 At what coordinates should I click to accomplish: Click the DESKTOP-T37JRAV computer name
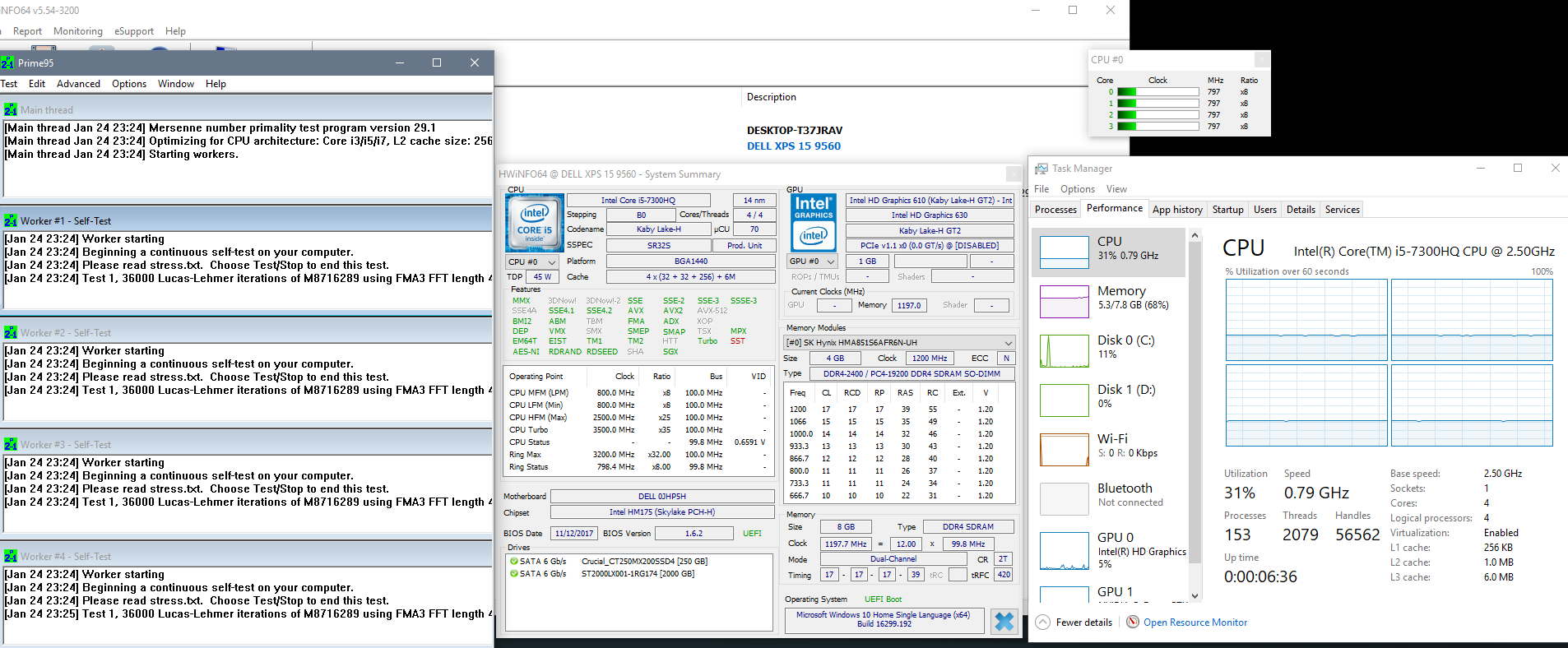[795, 131]
